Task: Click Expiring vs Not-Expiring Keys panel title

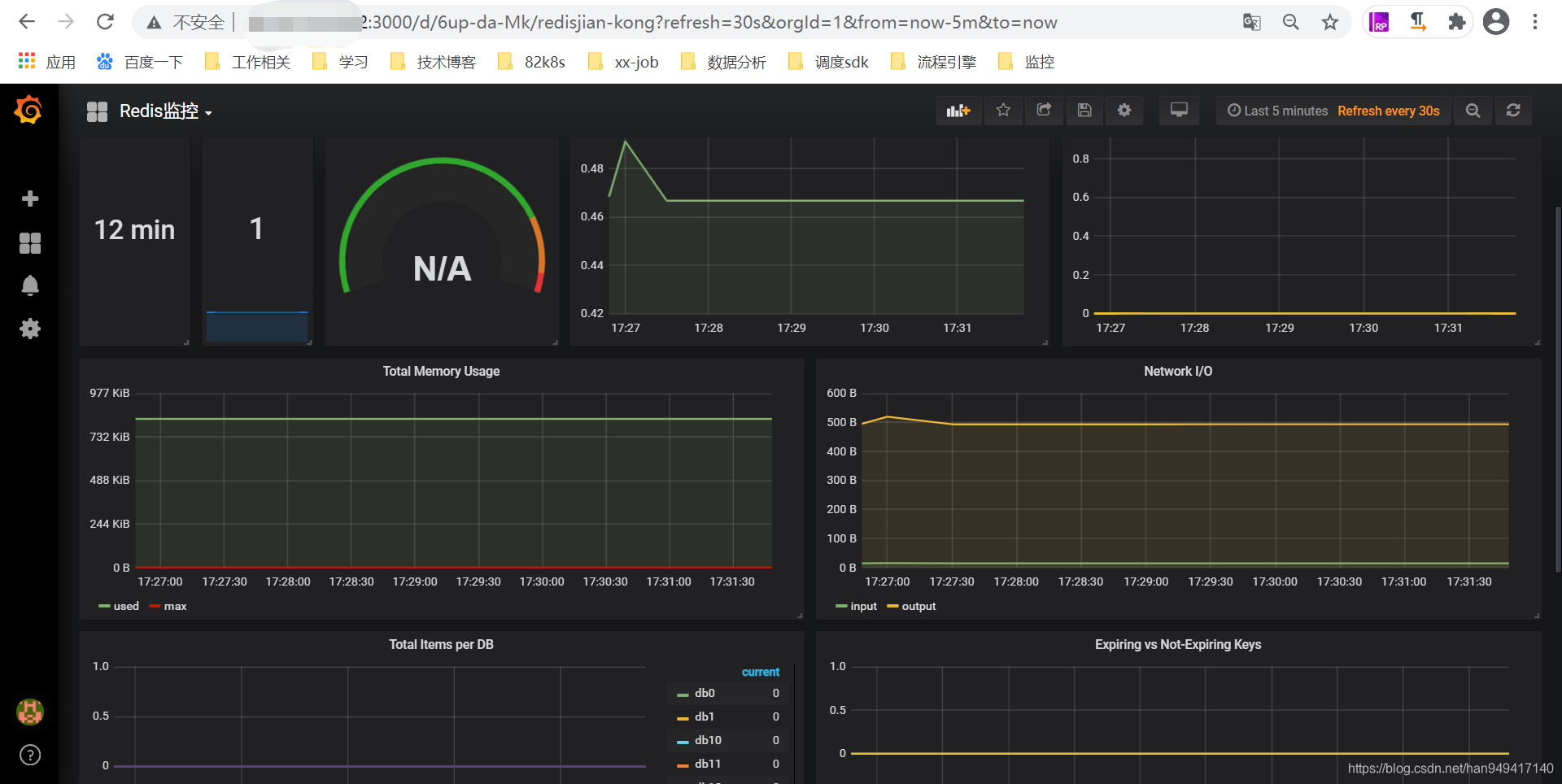Action: (1178, 644)
